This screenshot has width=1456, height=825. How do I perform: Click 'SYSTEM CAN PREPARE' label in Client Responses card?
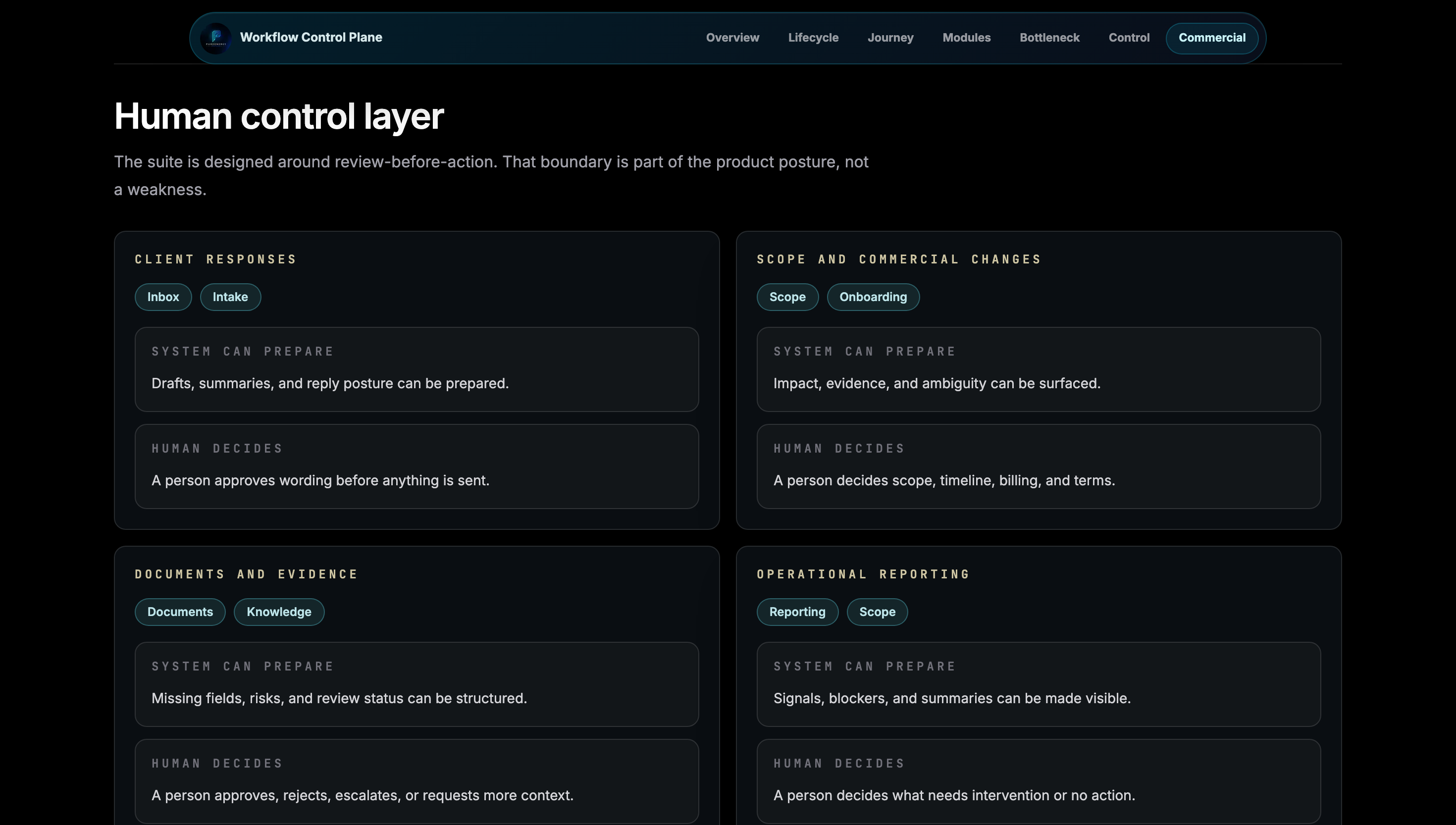point(243,352)
